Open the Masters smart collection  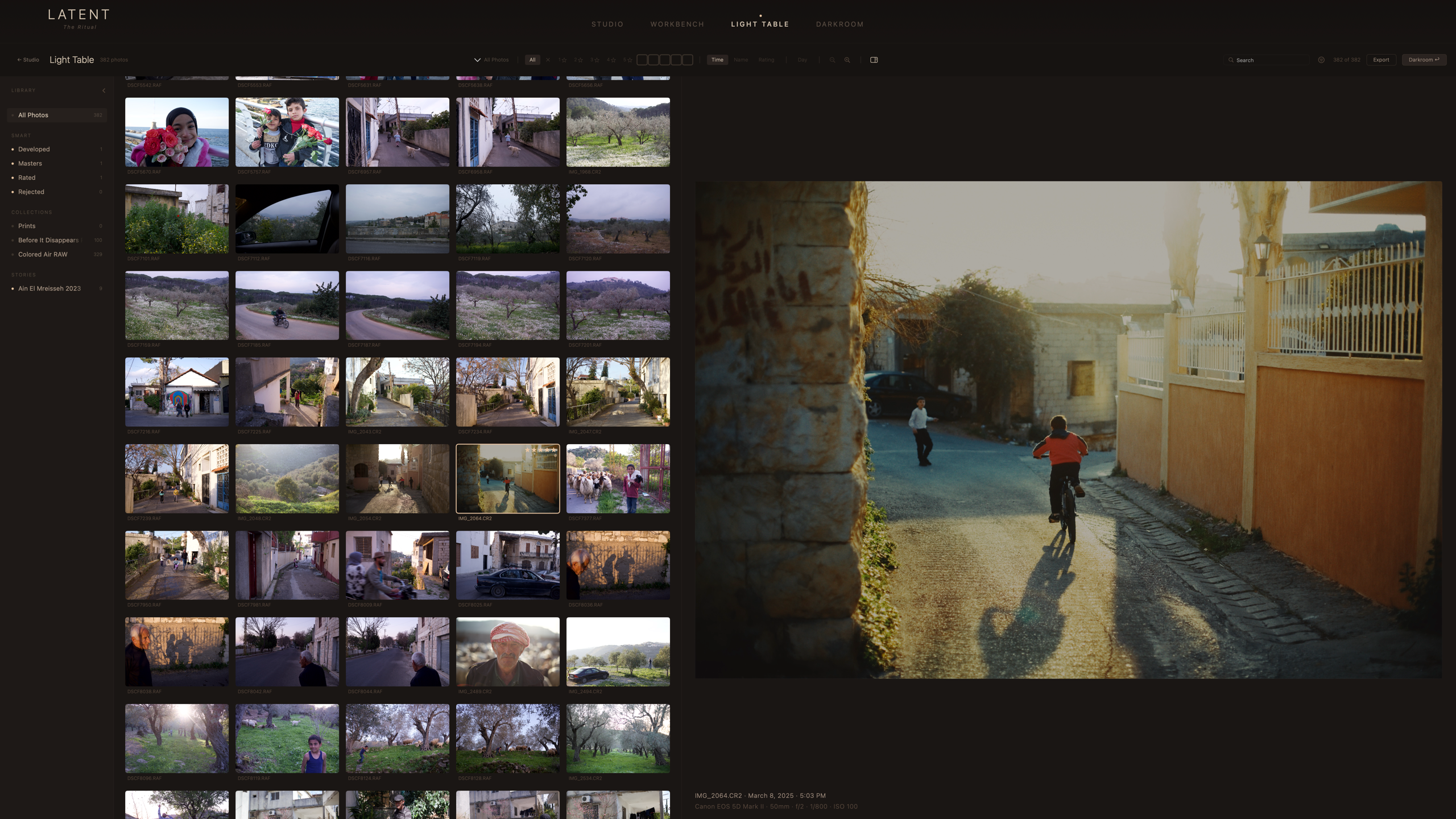point(57,163)
